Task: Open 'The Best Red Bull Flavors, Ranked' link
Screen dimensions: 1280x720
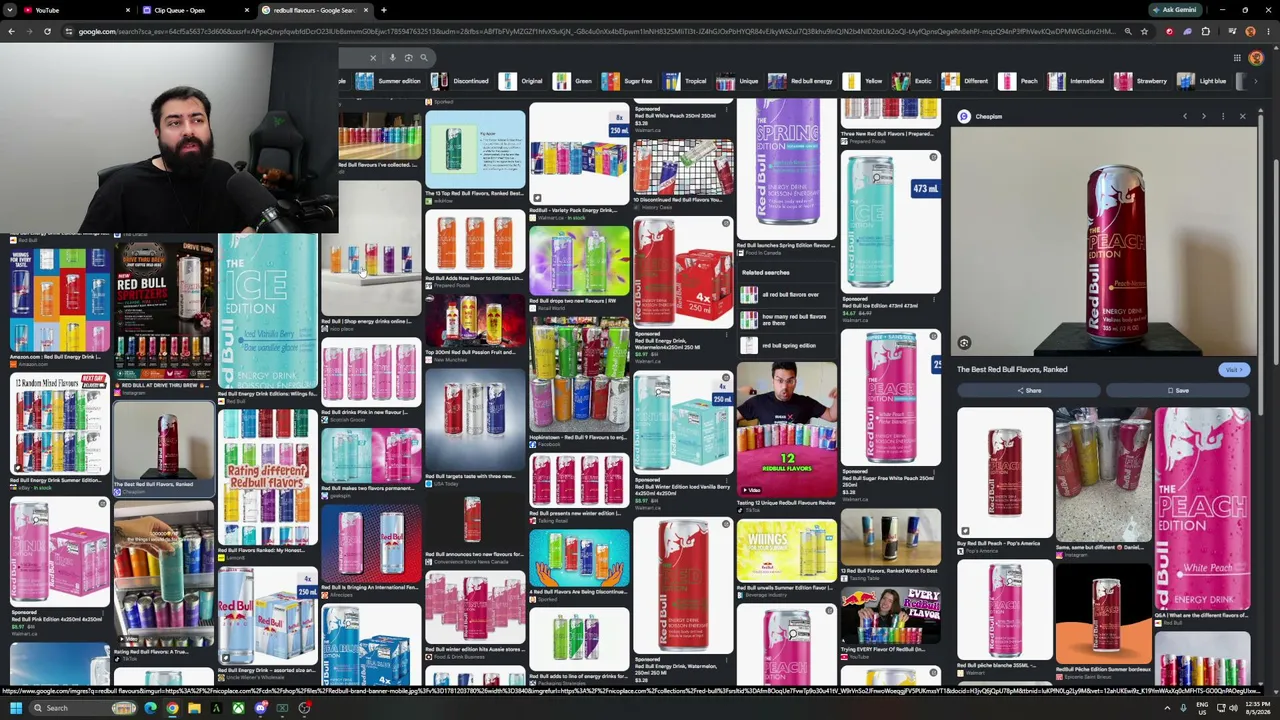Action: click(1012, 370)
